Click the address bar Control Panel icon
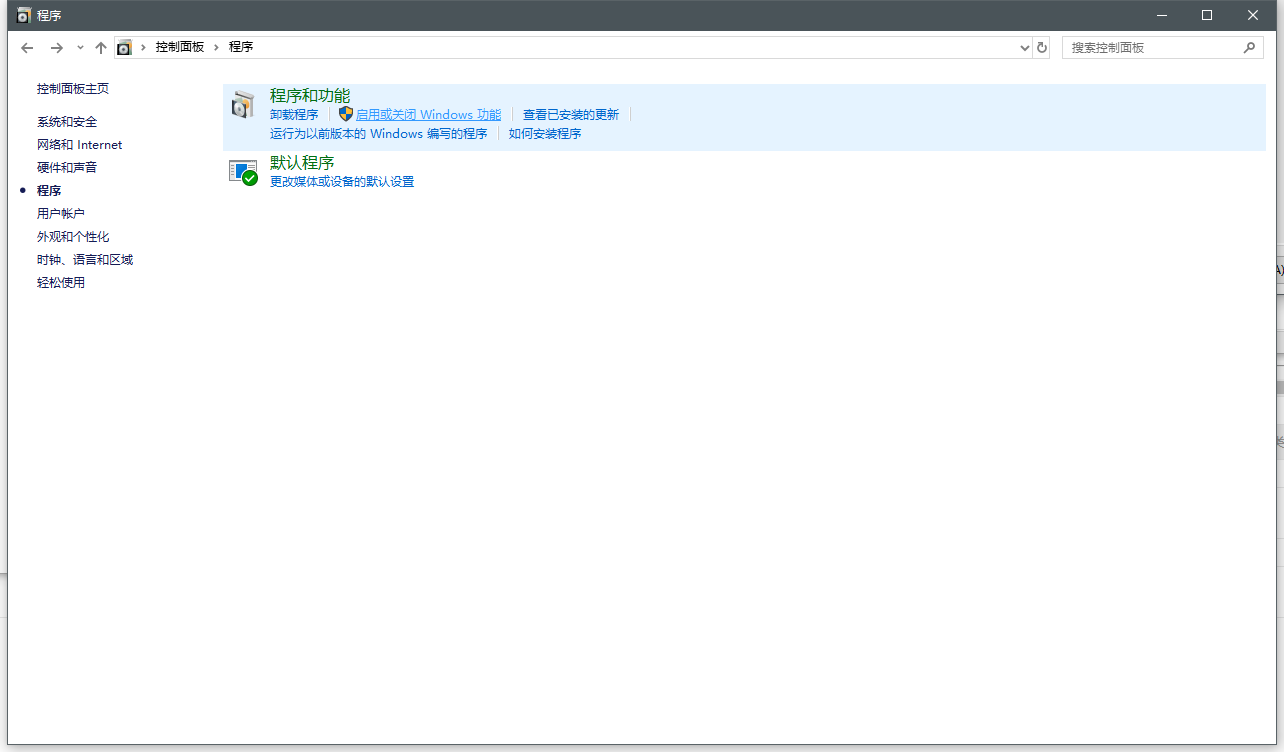Image resolution: width=1284 pixels, height=752 pixels. pyautogui.click(x=124, y=47)
